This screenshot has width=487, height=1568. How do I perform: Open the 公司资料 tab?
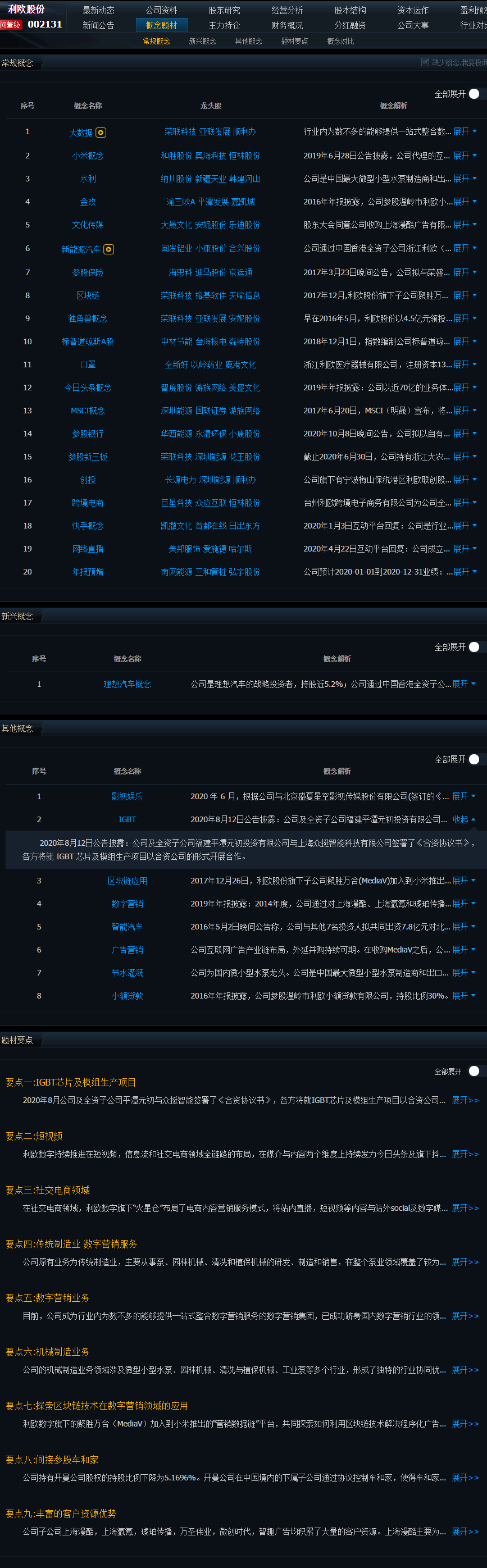point(161,10)
